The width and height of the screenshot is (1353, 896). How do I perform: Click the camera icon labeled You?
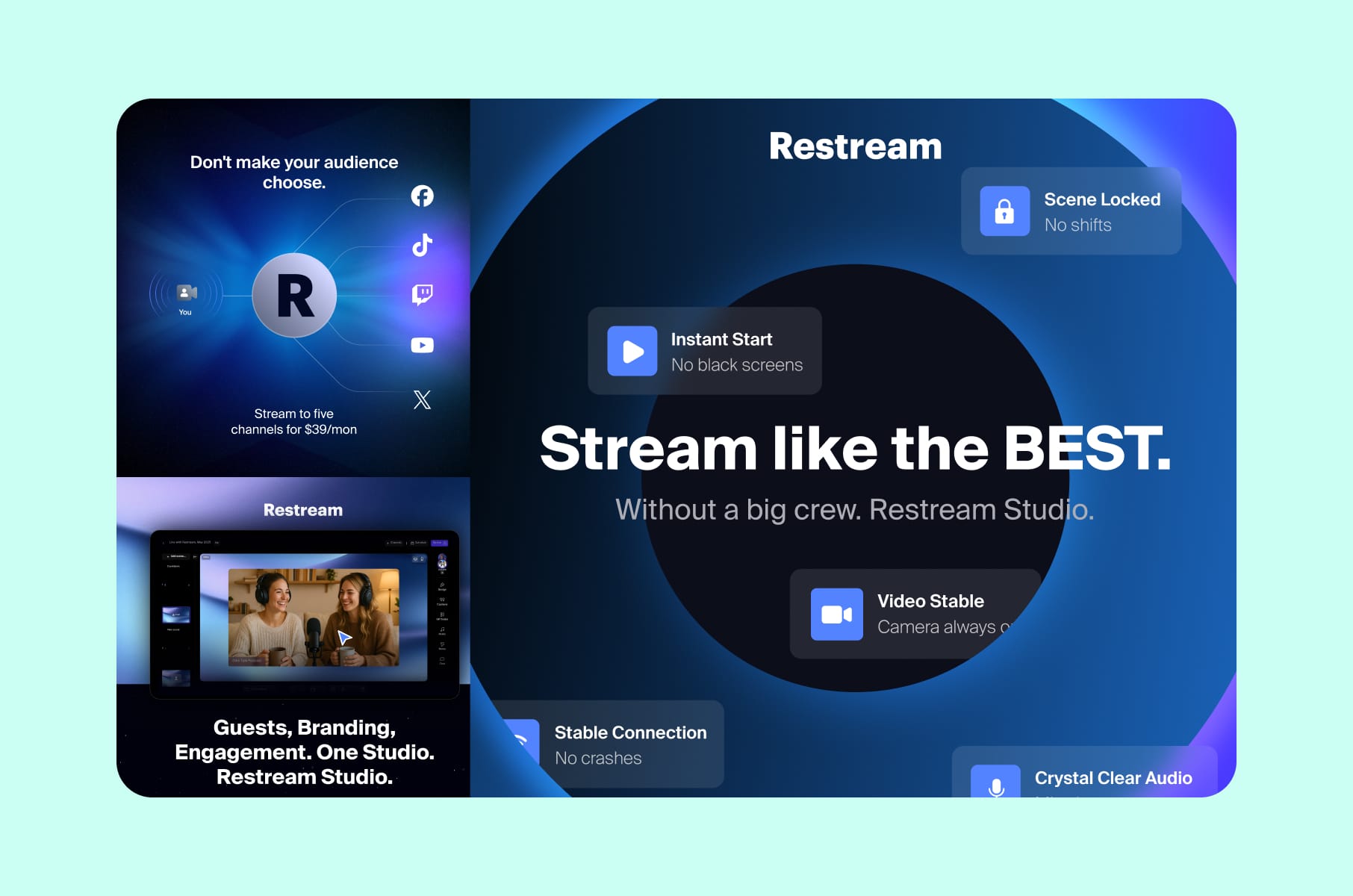tap(186, 293)
